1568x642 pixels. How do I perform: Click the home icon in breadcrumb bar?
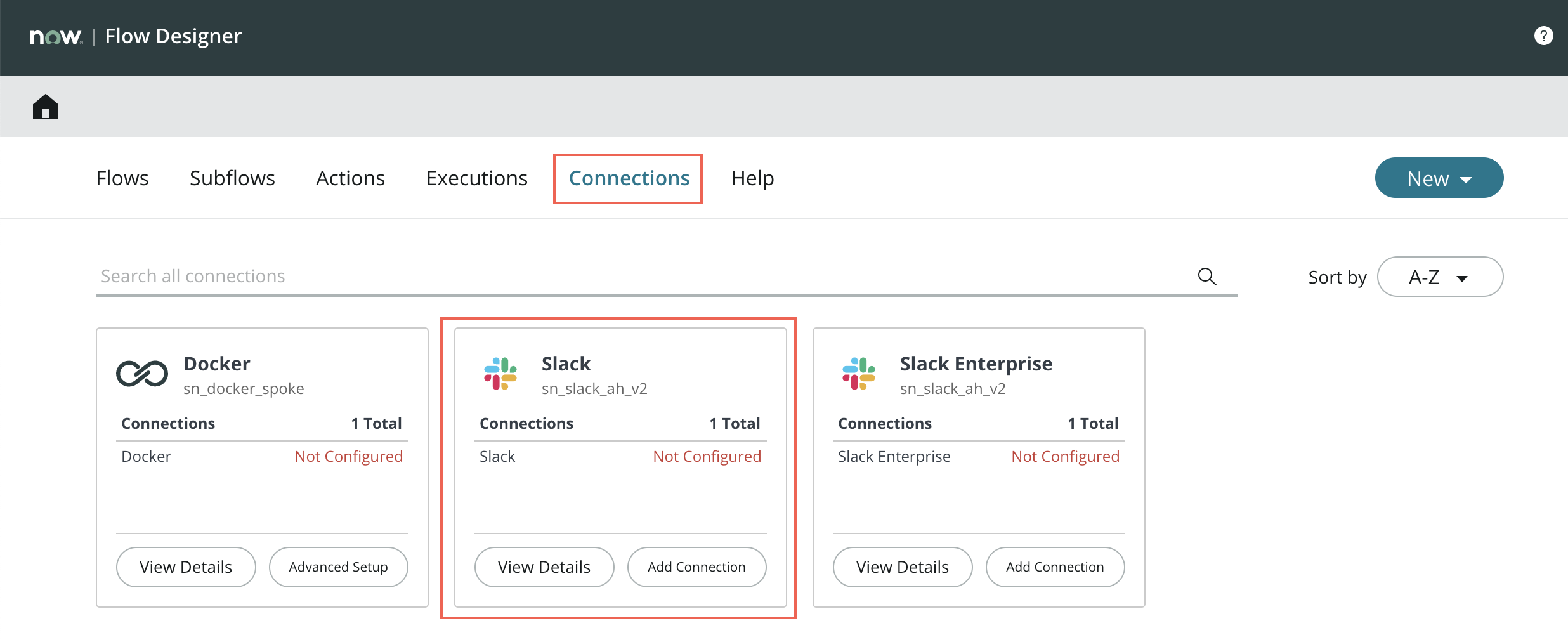[x=46, y=107]
